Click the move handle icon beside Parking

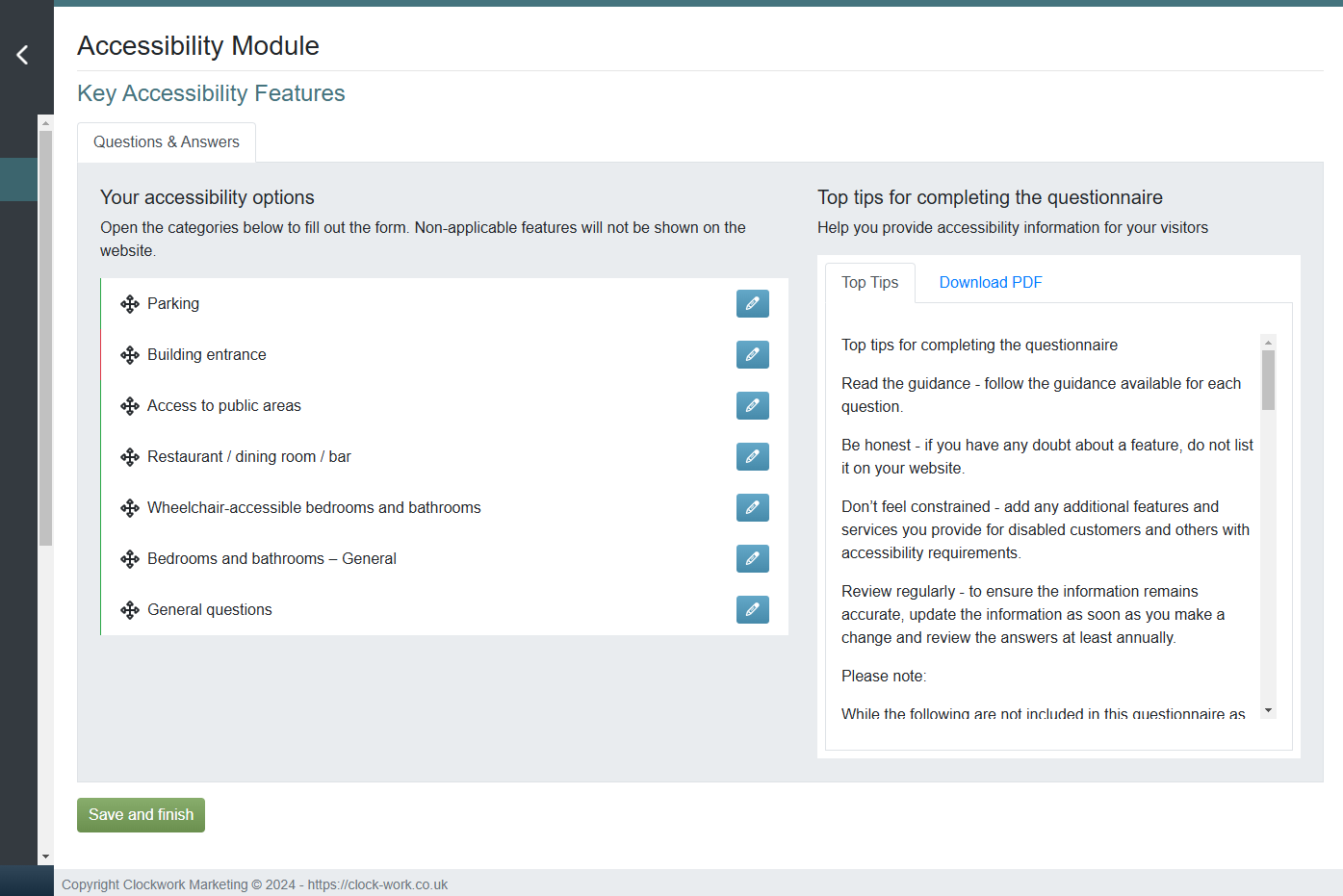click(x=130, y=303)
